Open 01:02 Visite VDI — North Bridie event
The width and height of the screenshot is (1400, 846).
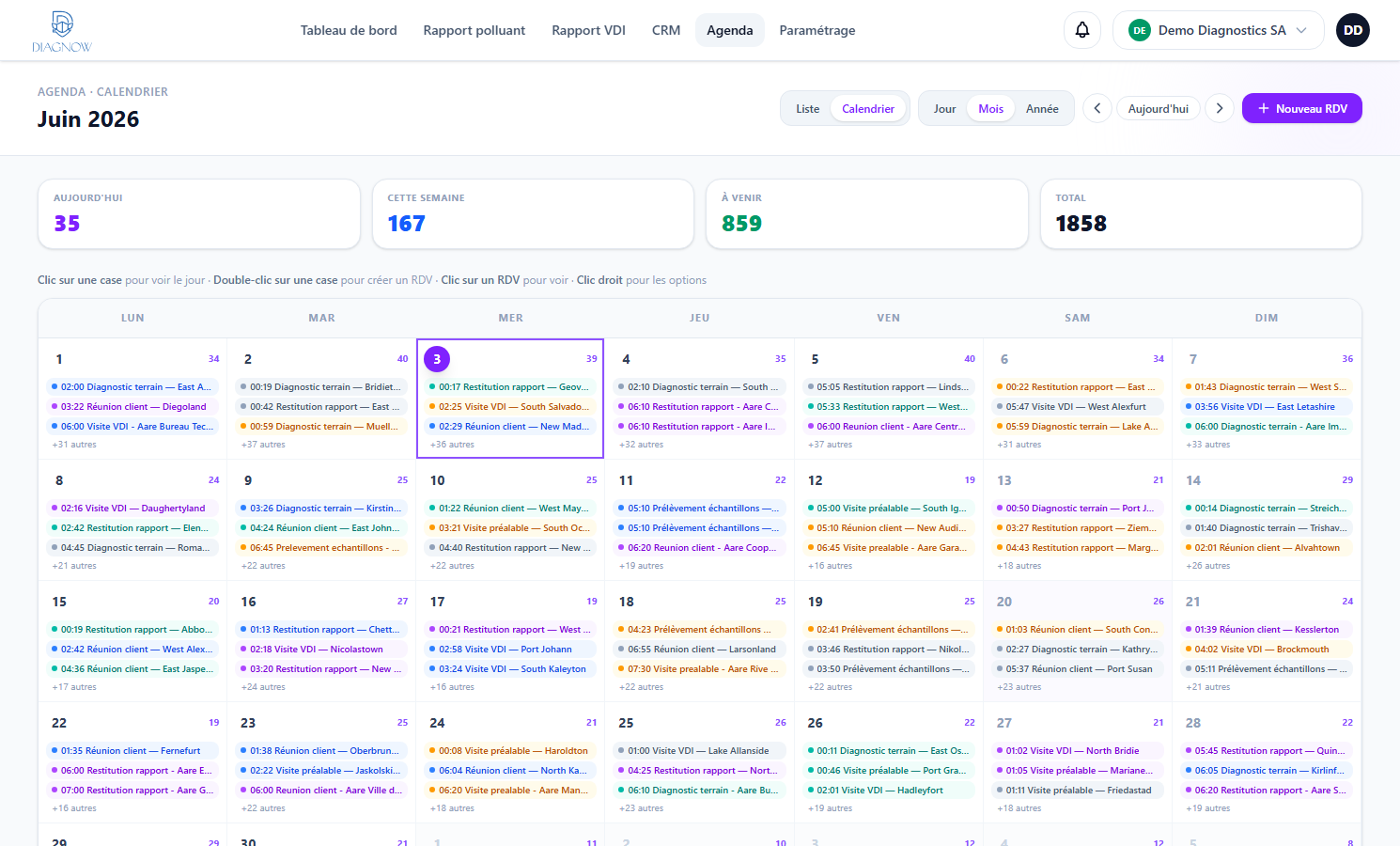(x=1077, y=750)
